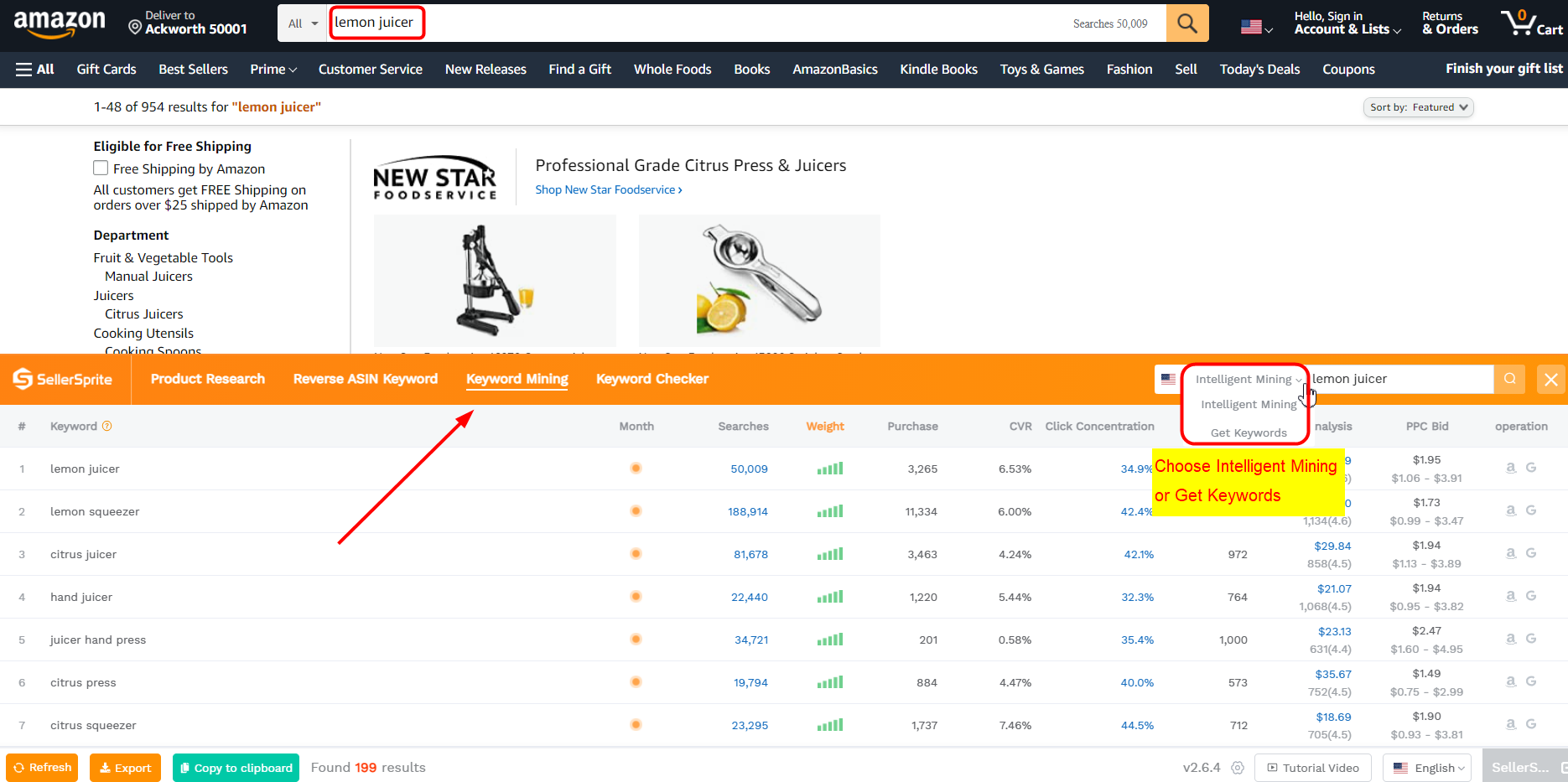Click the Keyword column help icon
1568x782 pixels.
point(106,426)
